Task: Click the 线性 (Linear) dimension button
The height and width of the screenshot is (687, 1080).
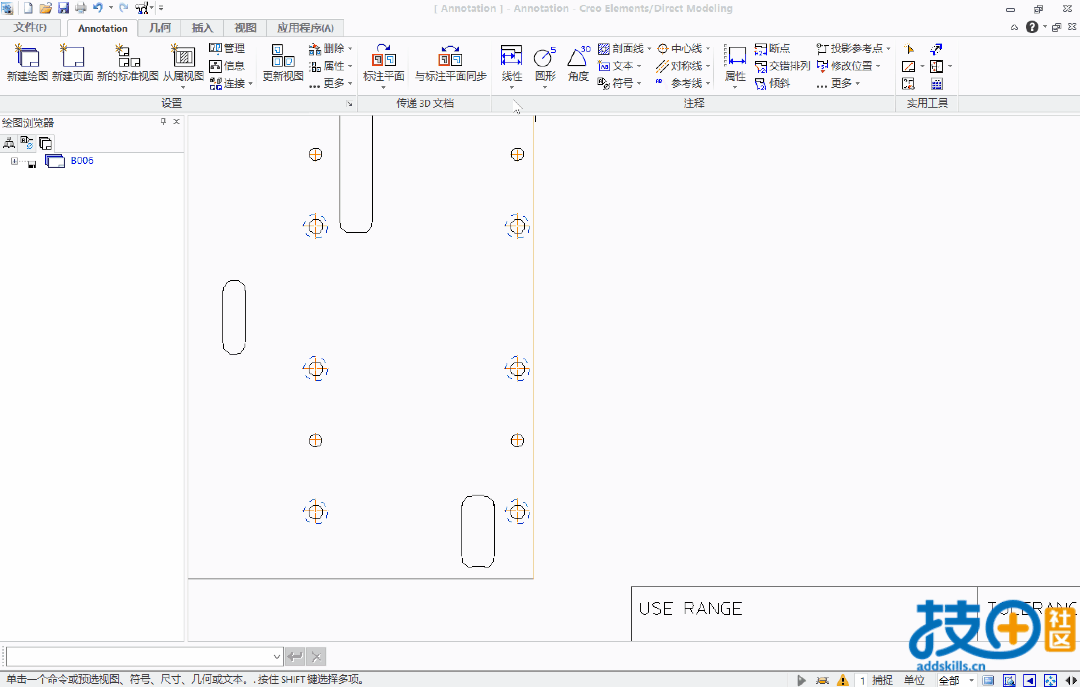Action: pos(512,63)
